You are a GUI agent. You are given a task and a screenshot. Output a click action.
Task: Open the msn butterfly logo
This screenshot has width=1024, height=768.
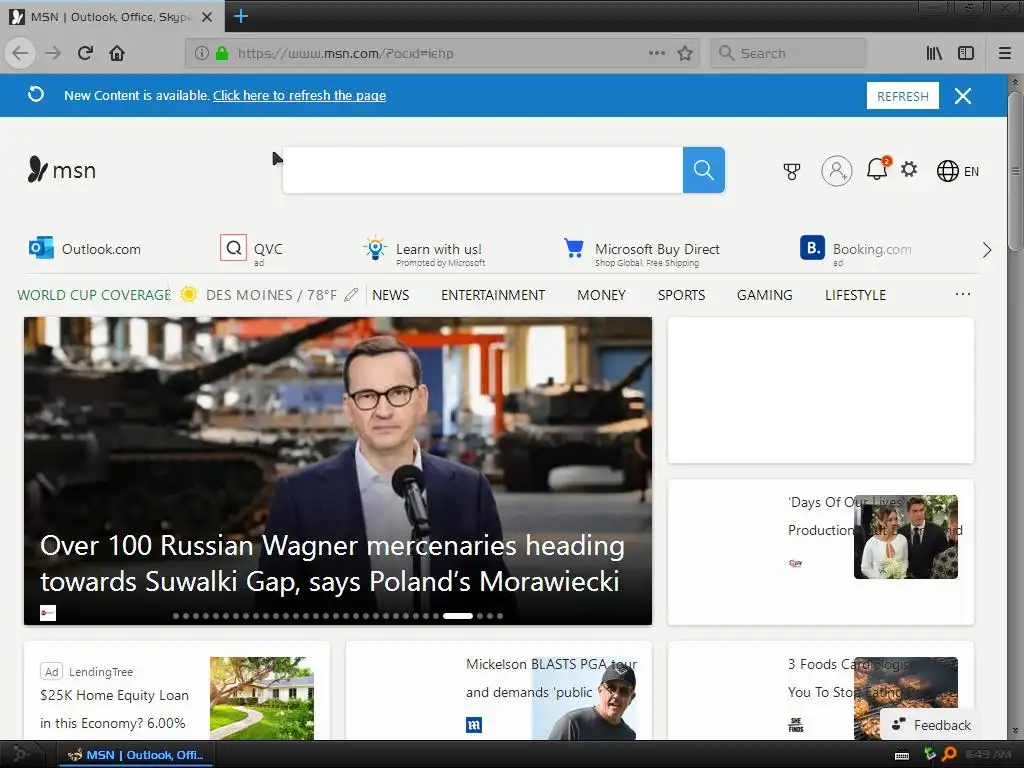pos(61,170)
